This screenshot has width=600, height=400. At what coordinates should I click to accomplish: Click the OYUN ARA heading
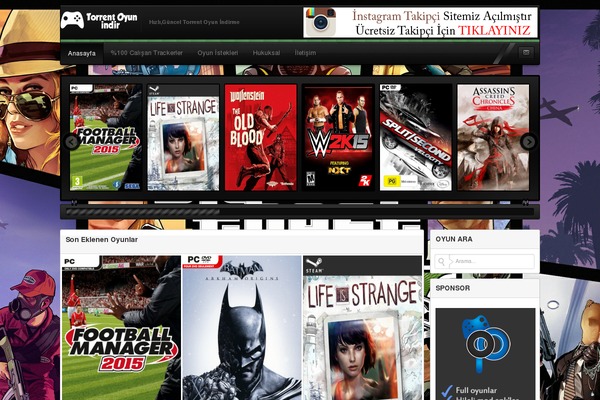(454, 239)
